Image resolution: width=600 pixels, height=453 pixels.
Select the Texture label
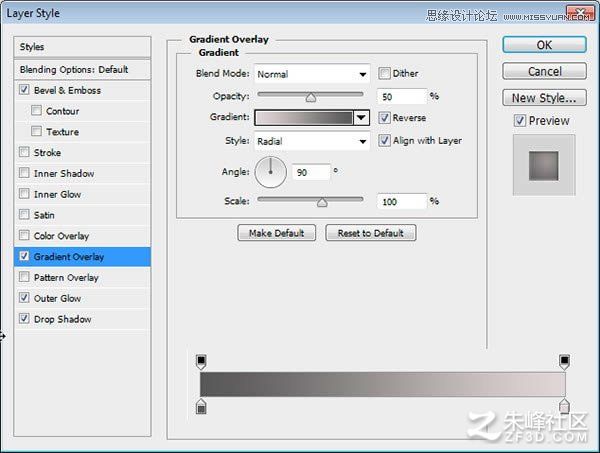[62, 132]
